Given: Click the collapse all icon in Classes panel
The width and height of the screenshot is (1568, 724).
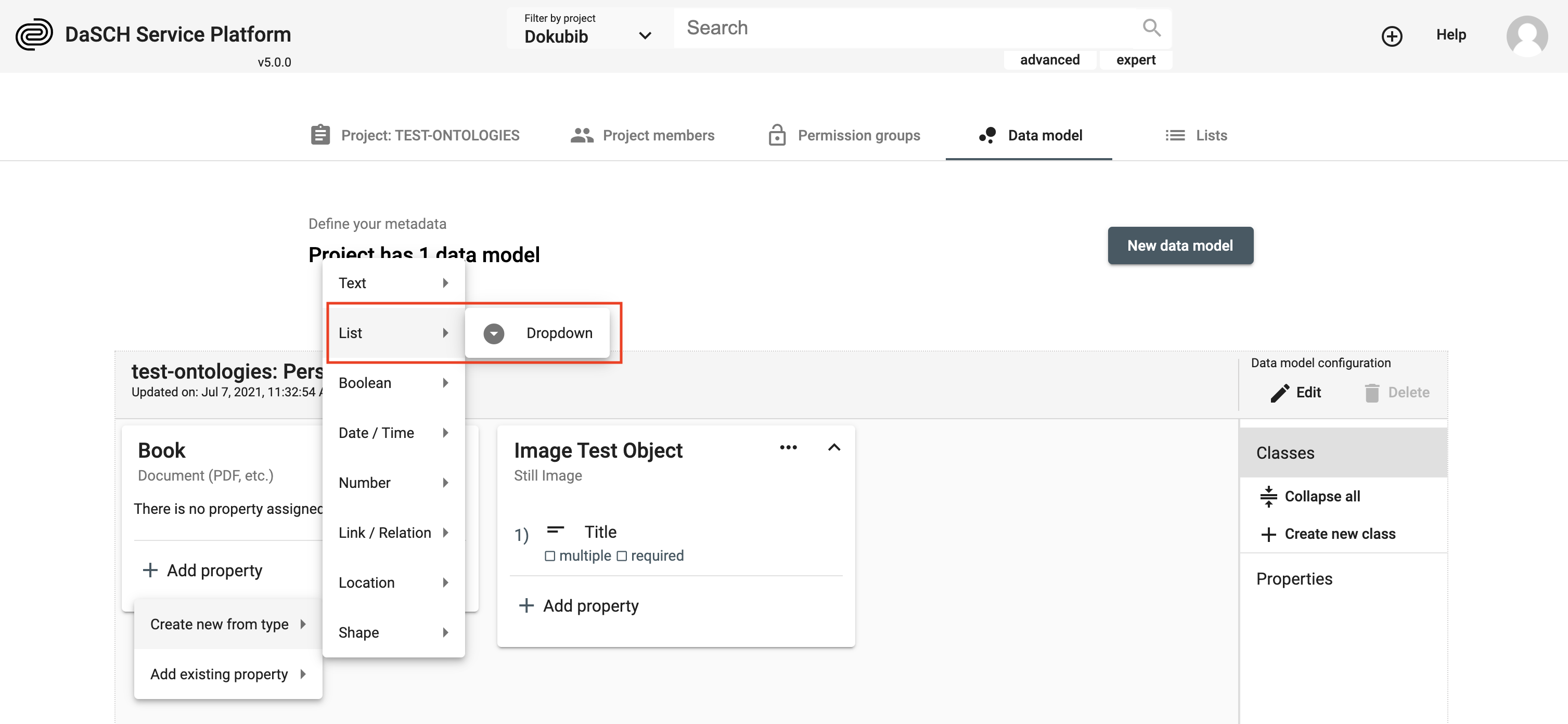Looking at the screenshot, I should click(x=1269, y=495).
